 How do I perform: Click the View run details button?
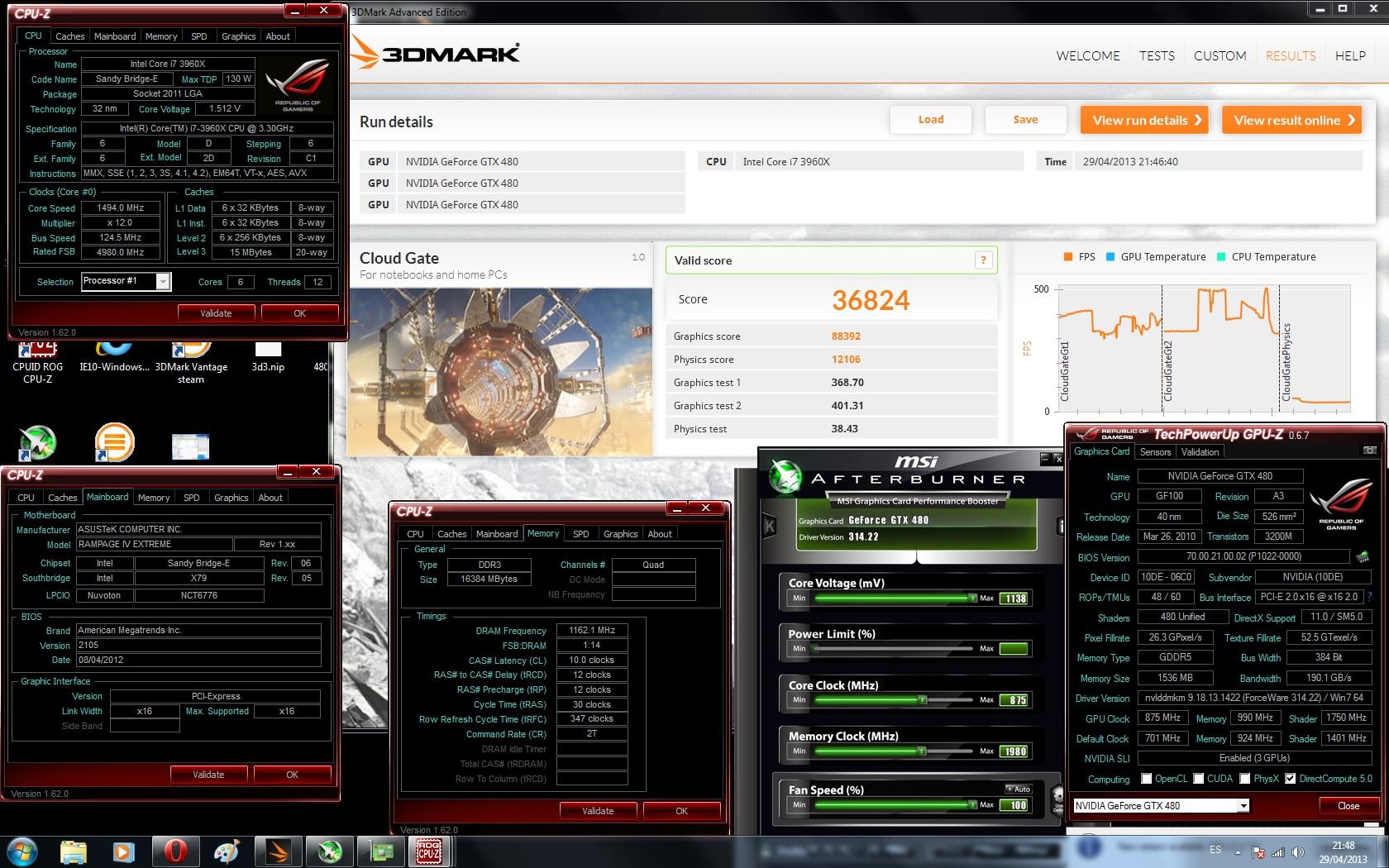click(x=1145, y=120)
